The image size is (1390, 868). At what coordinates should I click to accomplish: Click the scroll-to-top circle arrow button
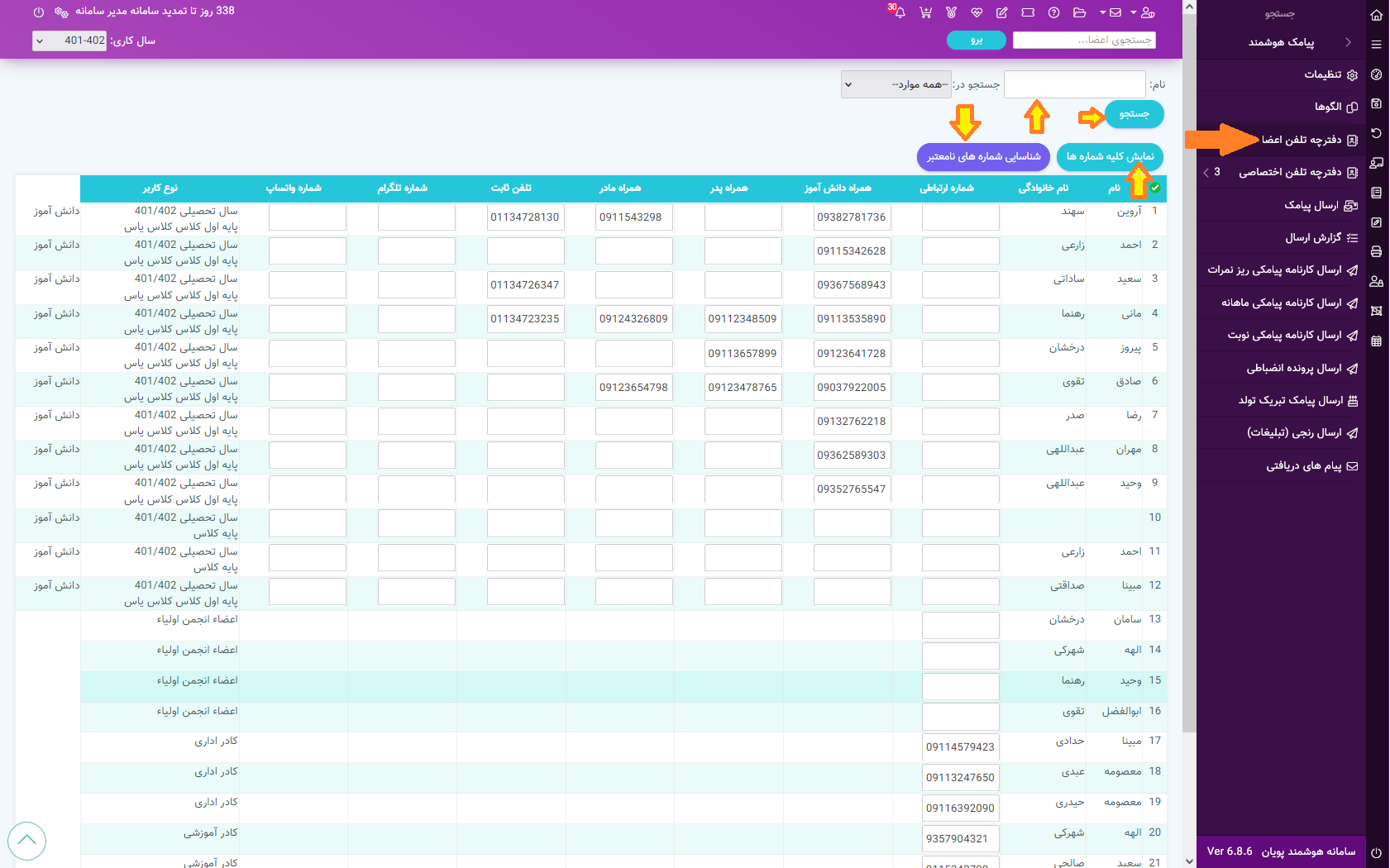pos(26,841)
